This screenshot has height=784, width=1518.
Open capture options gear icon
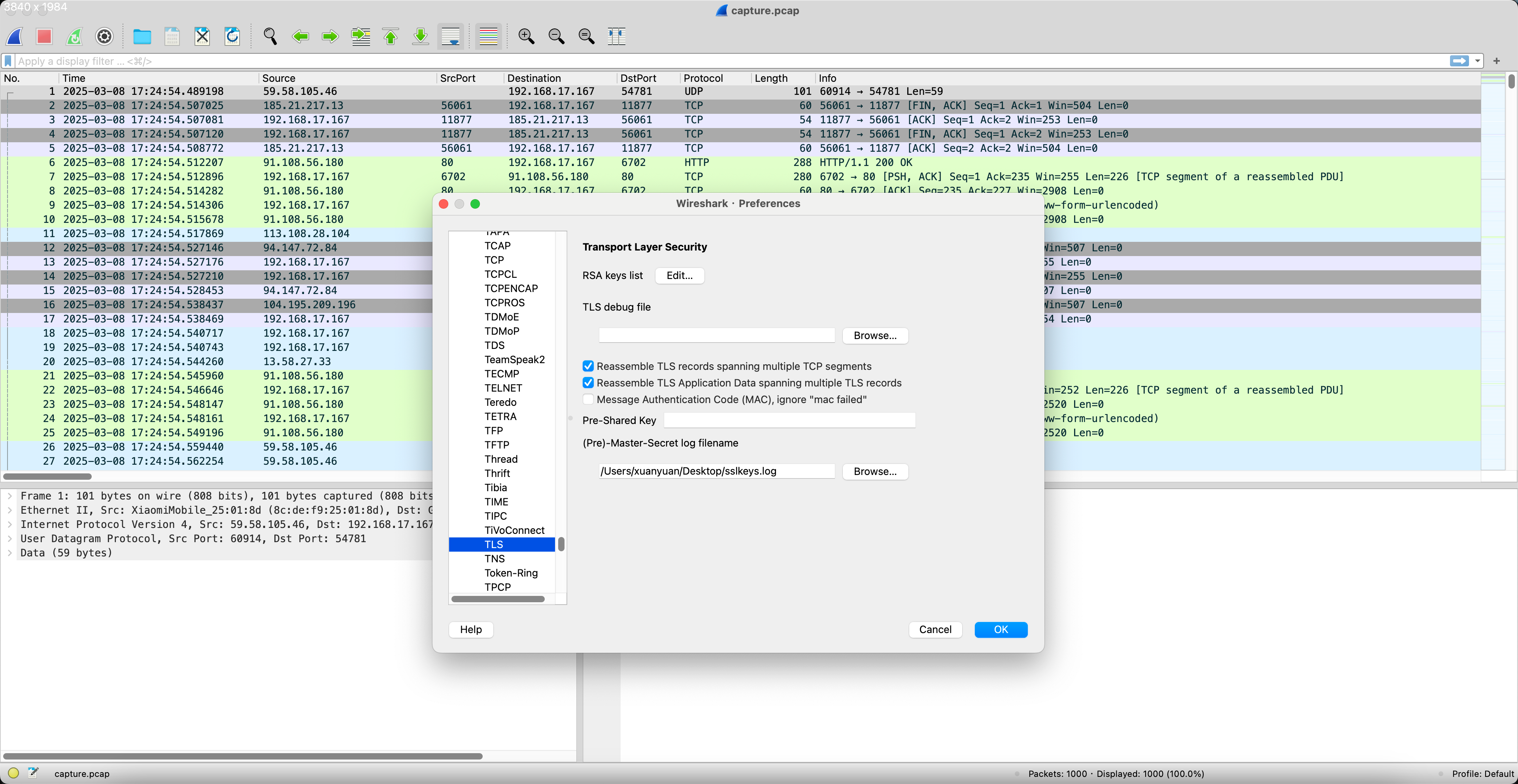pyautogui.click(x=104, y=36)
